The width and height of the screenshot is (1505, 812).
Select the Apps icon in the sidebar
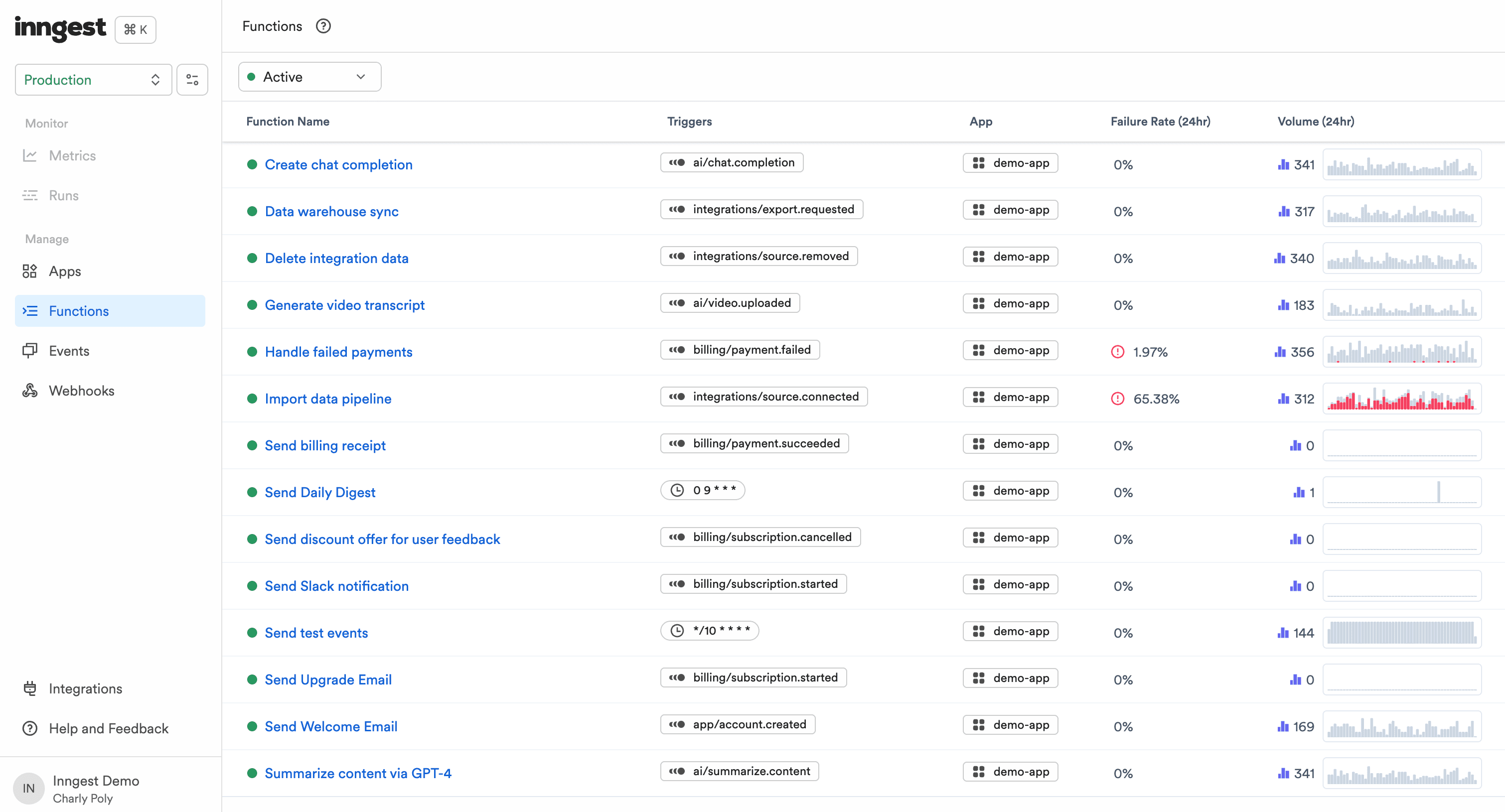pyautogui.click(x=30, y=271)
